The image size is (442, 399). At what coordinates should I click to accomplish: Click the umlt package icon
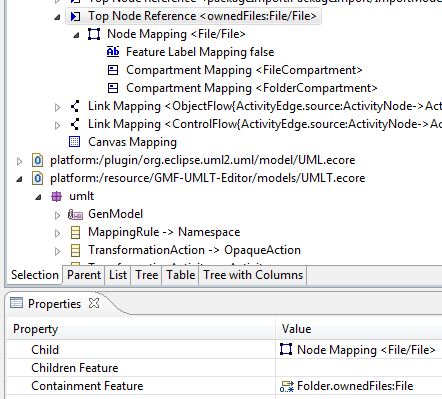[56, 196]
